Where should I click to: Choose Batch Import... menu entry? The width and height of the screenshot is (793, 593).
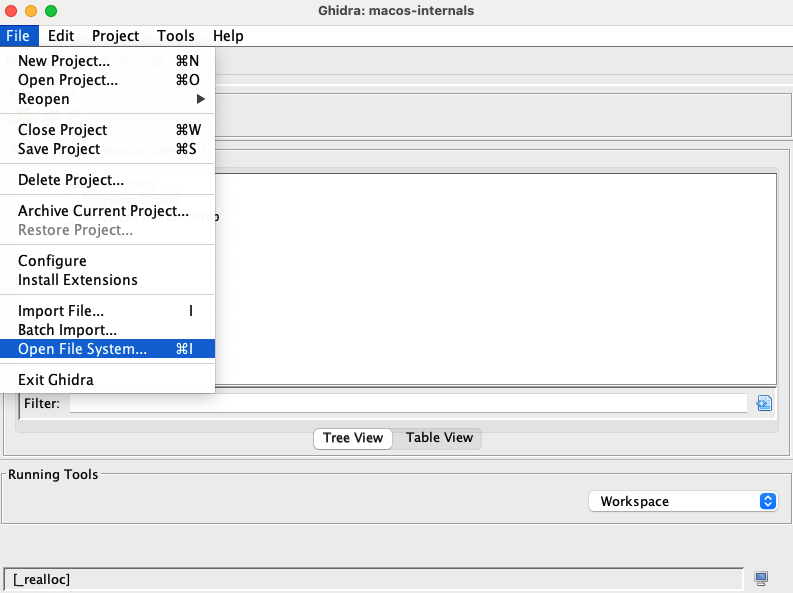(107, 330)
